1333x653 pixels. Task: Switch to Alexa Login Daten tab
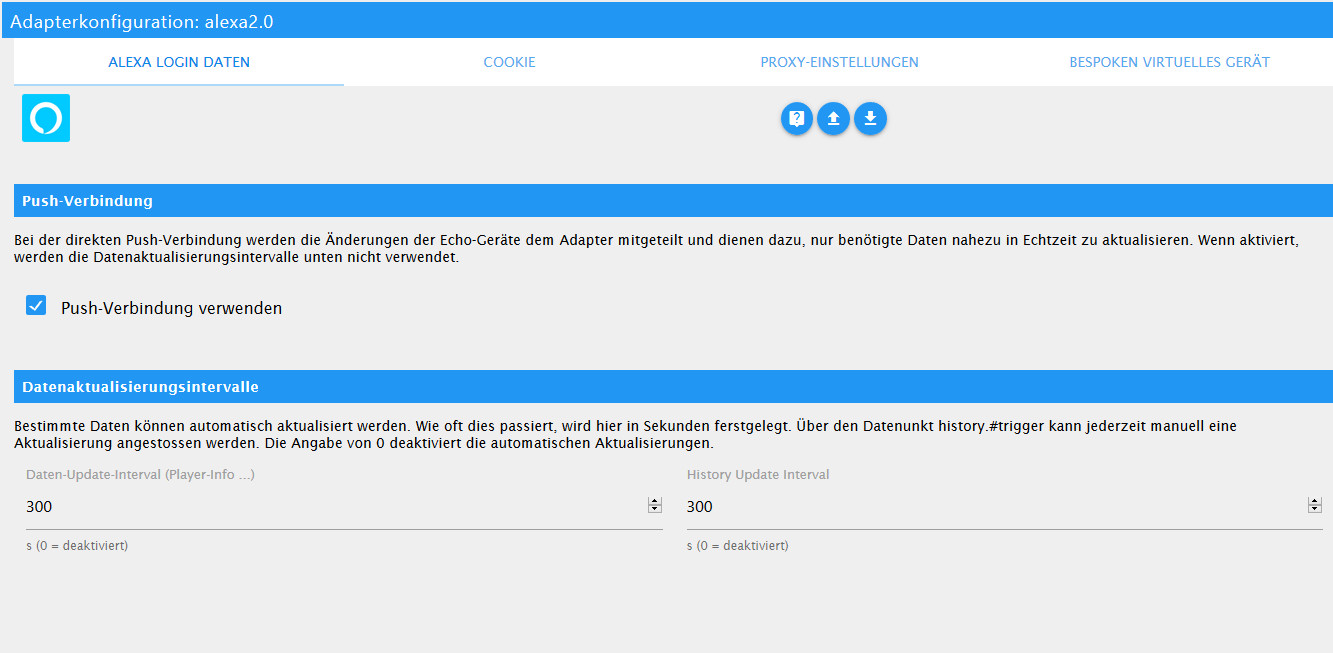[179, 62]
